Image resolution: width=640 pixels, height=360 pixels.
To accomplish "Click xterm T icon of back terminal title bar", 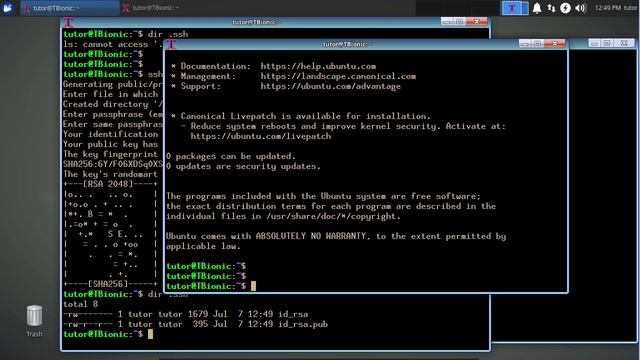I will pos(69,22).
